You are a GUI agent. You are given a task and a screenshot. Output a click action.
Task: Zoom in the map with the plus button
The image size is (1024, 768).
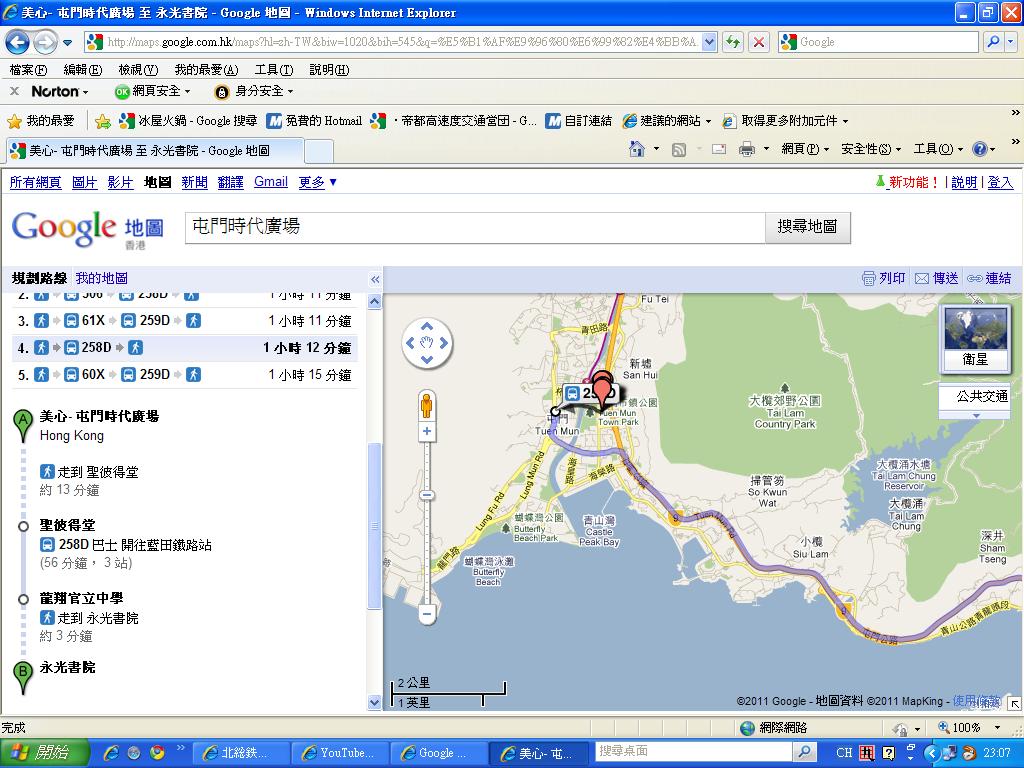pos(427,431)
